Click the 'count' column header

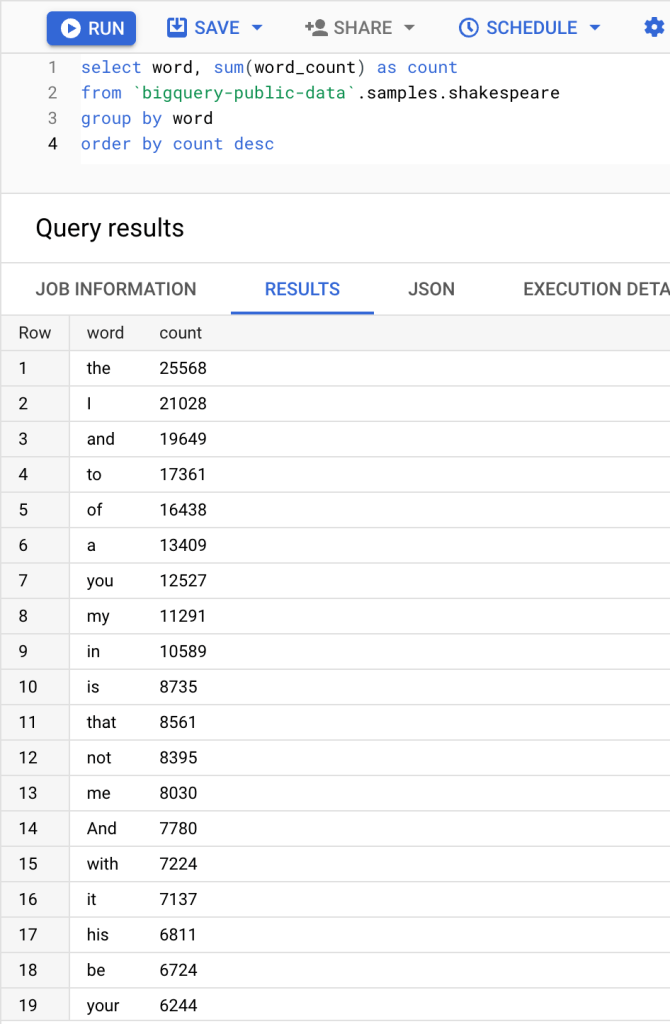point(180,333)
